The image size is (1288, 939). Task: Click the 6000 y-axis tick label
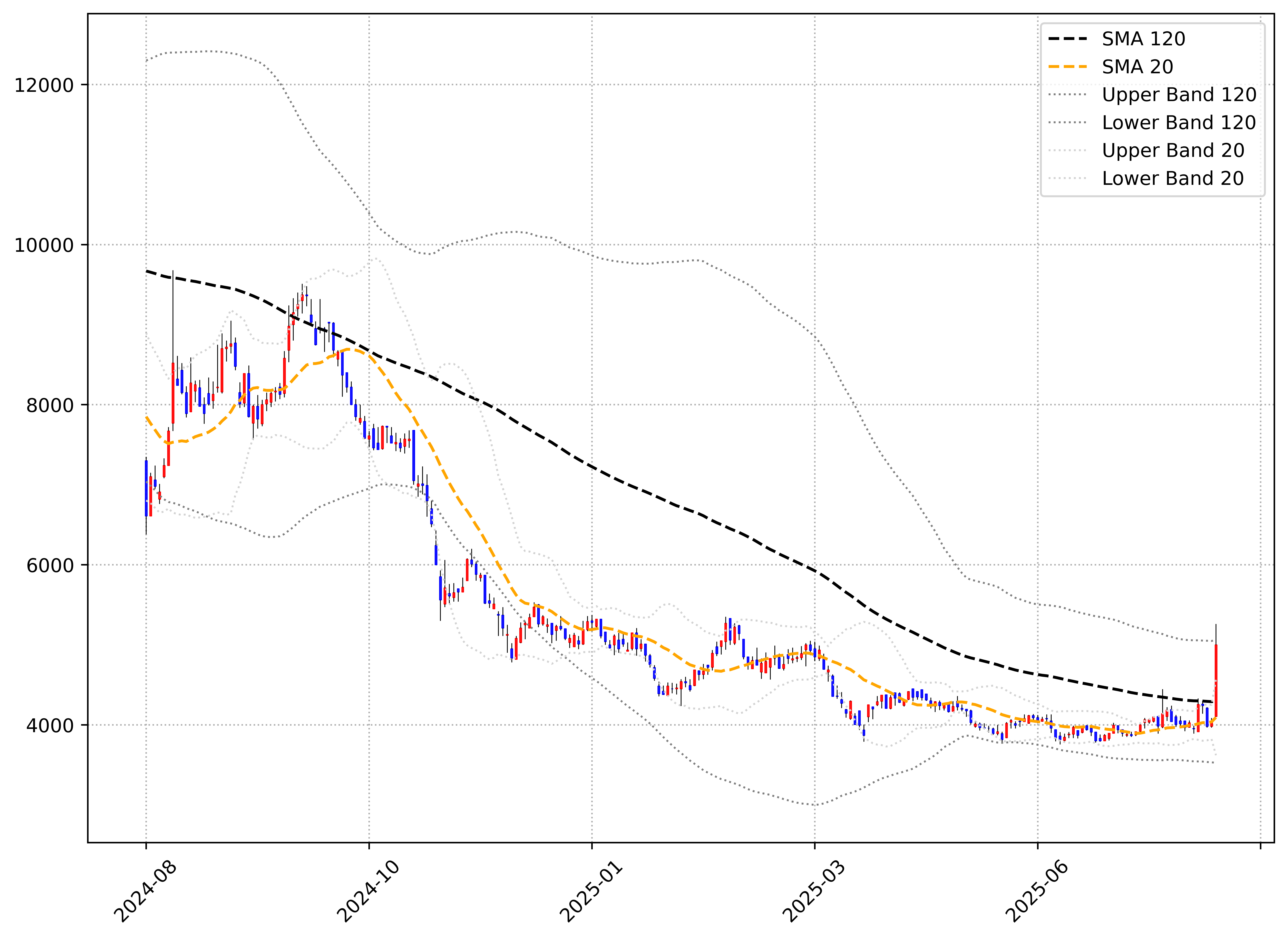[x=50, y=566]
